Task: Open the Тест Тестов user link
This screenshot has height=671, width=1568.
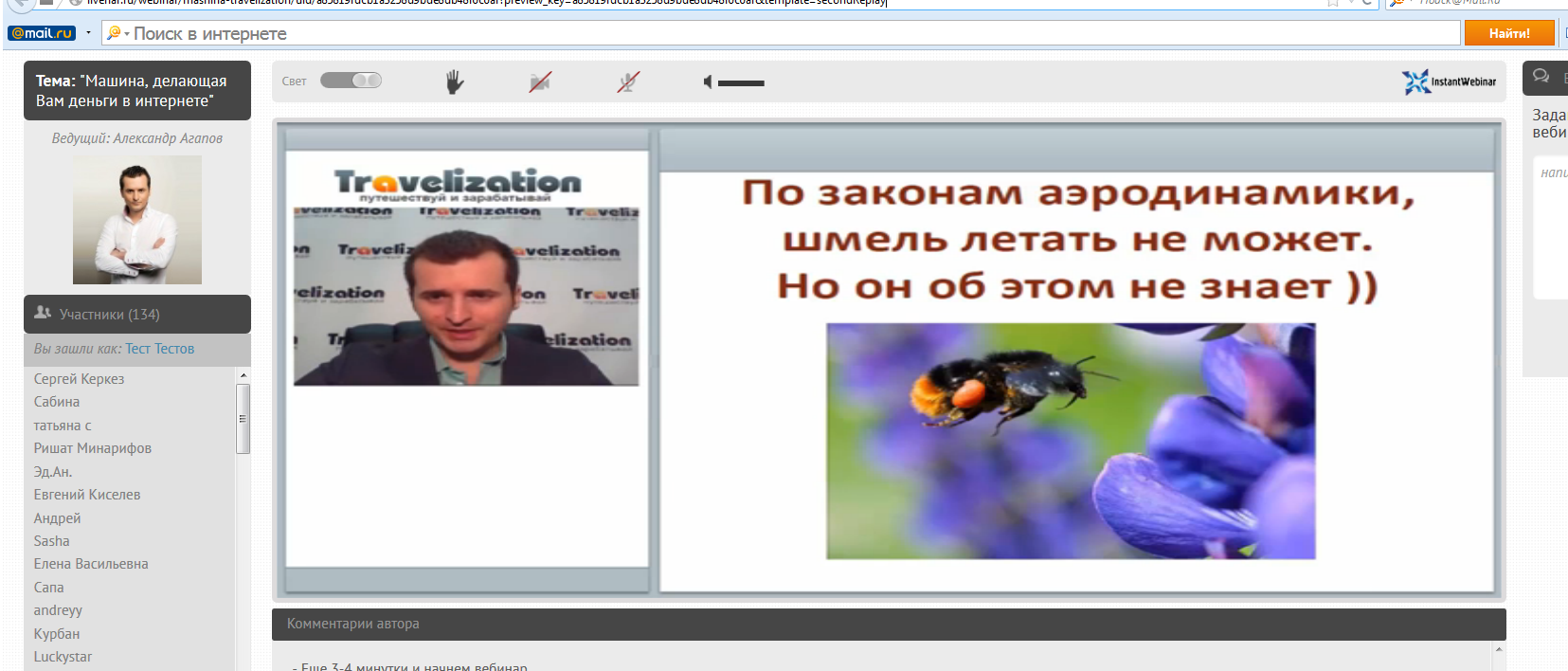Action: click(159, 349)
